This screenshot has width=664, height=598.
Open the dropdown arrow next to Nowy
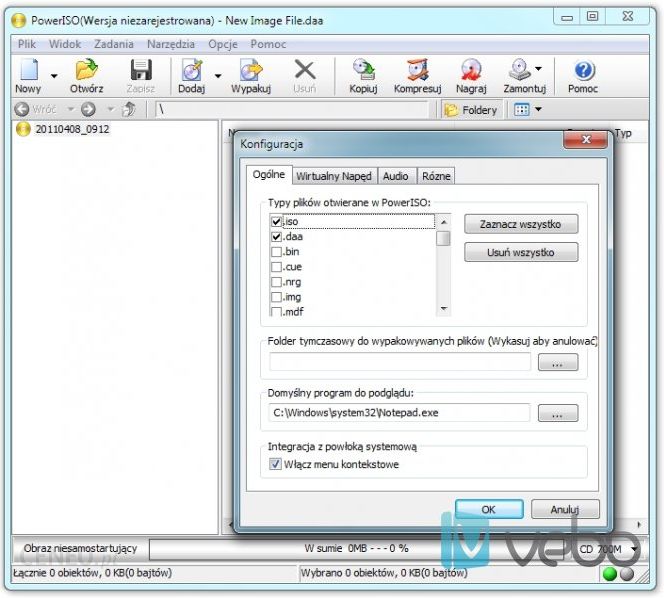pos(54,76)
